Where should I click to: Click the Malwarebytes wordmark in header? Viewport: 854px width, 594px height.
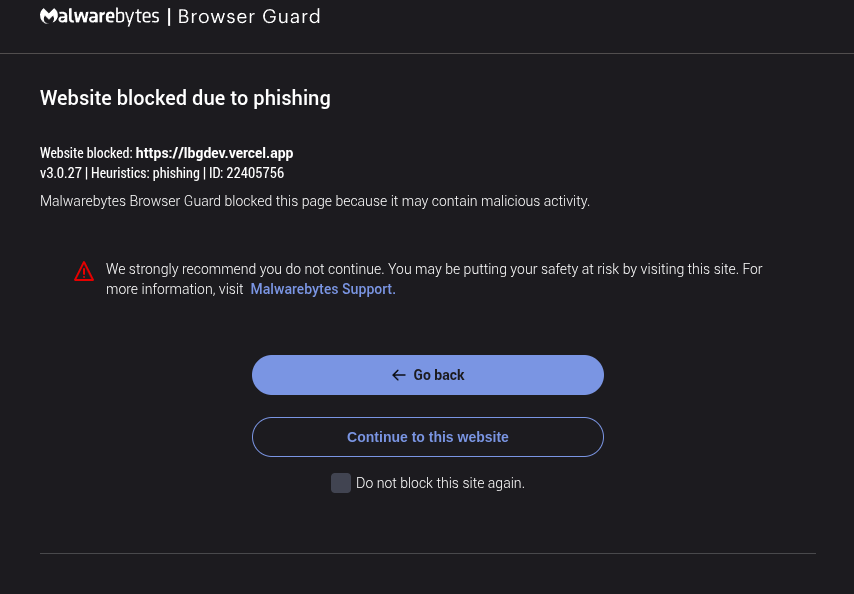(100, 16)
